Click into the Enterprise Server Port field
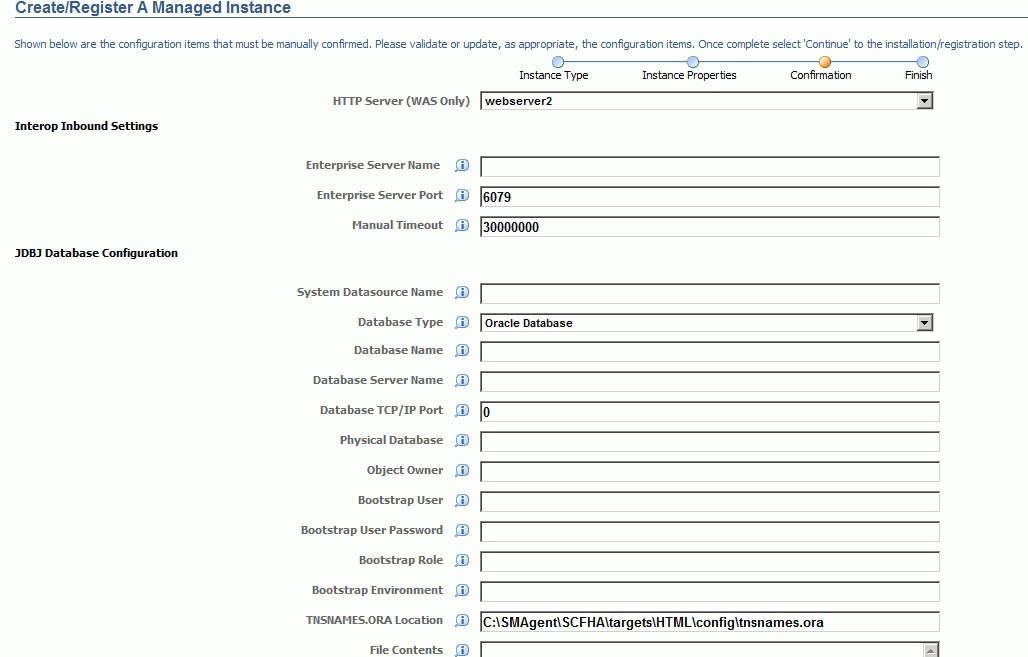This screenshot has width=1028, height=657. click(x=709, y=197)
